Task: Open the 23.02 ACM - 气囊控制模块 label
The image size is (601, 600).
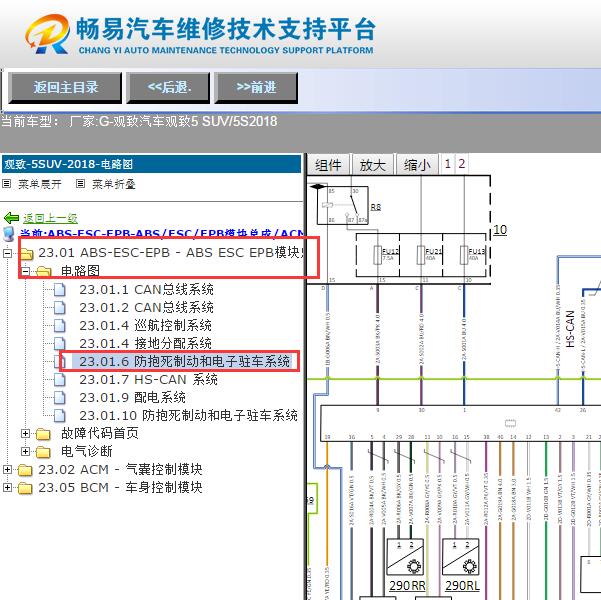Action: (x=120, y=470)
